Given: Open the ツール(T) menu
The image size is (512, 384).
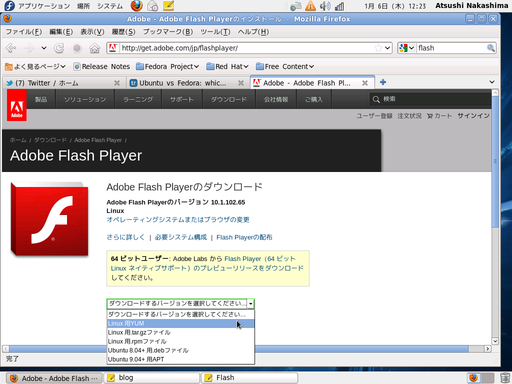Looking at the screenshot, I should click(215, 32).
